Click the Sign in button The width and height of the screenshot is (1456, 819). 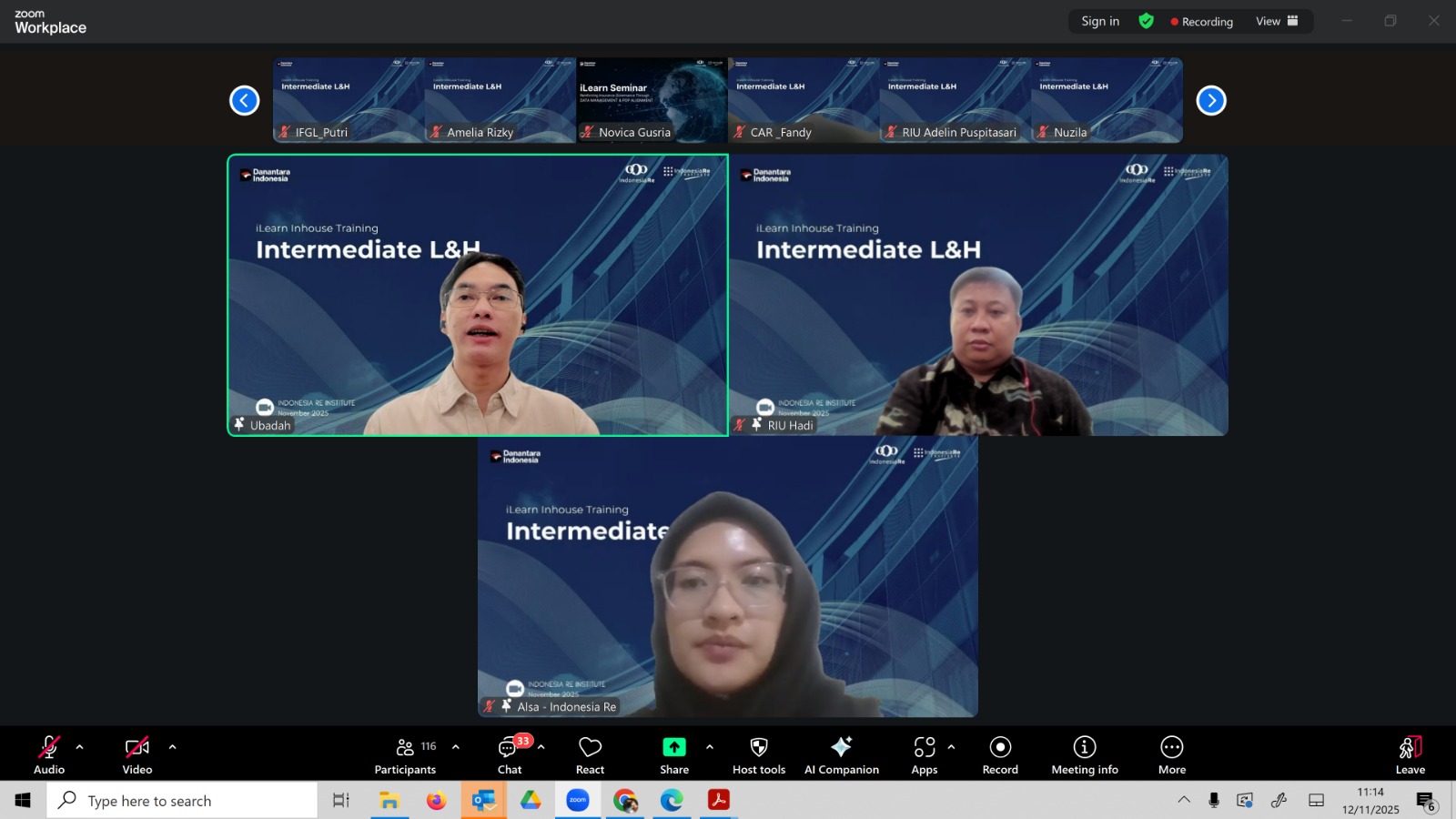pyautogui.click(x=1100, y=21)
